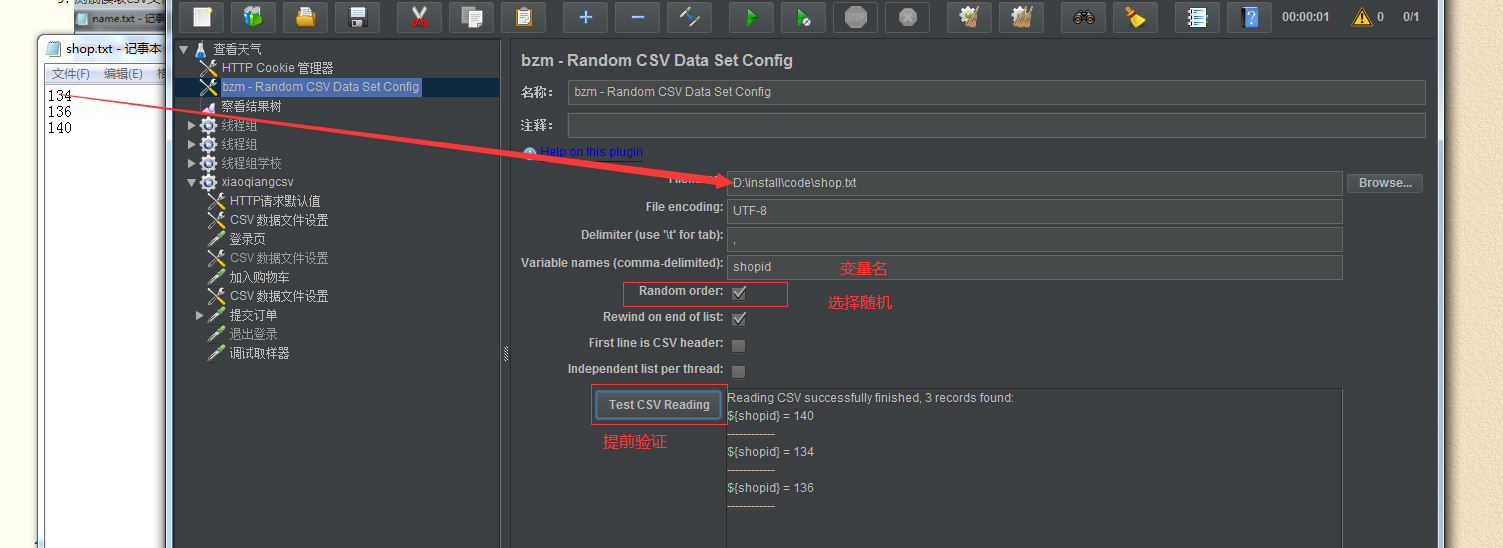
Task: Click the 0/1 active threads counter
Action: click(1411, 17)
